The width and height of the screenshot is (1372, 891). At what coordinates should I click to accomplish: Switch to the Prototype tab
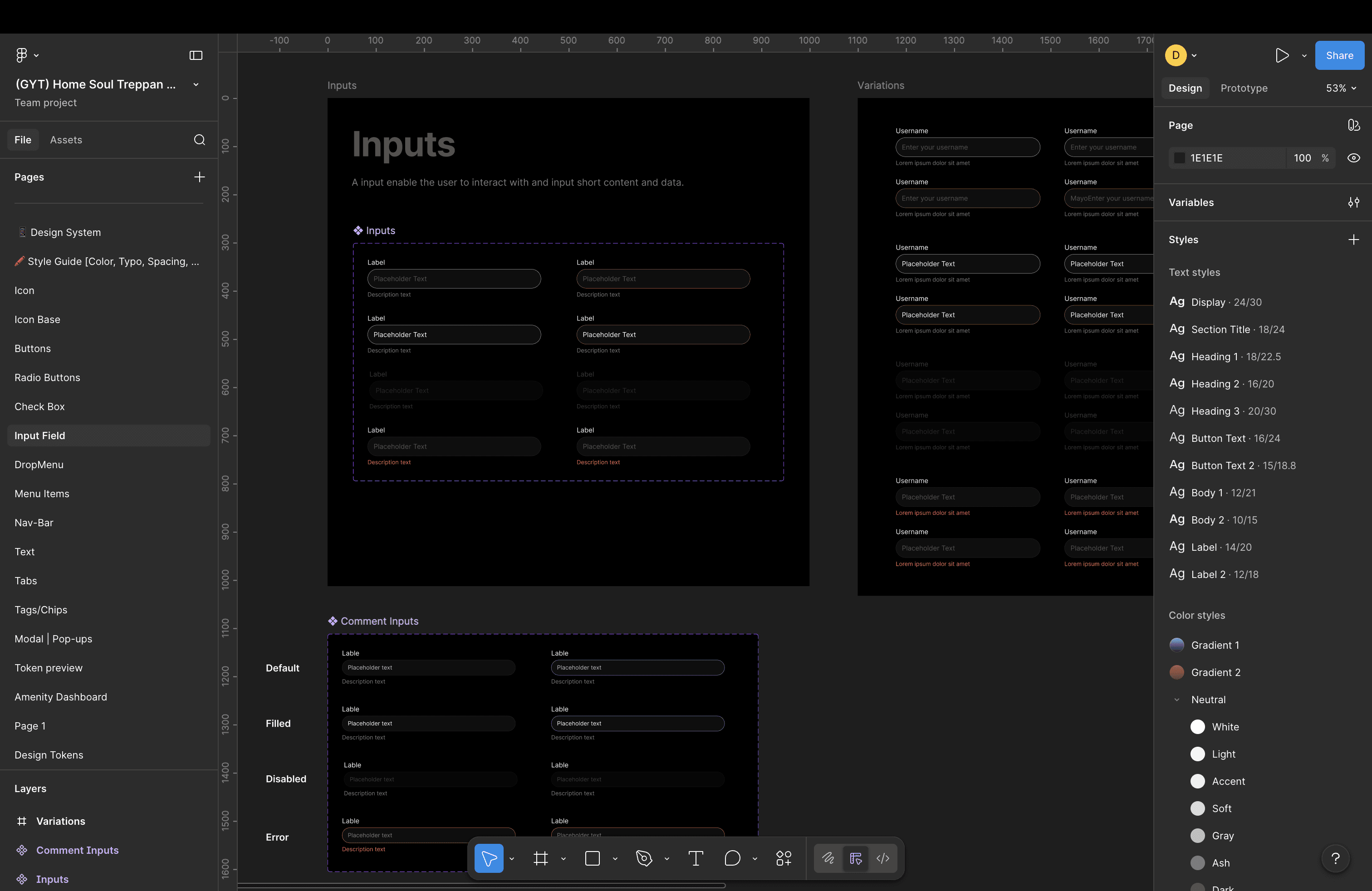(x=1244, y=88)
